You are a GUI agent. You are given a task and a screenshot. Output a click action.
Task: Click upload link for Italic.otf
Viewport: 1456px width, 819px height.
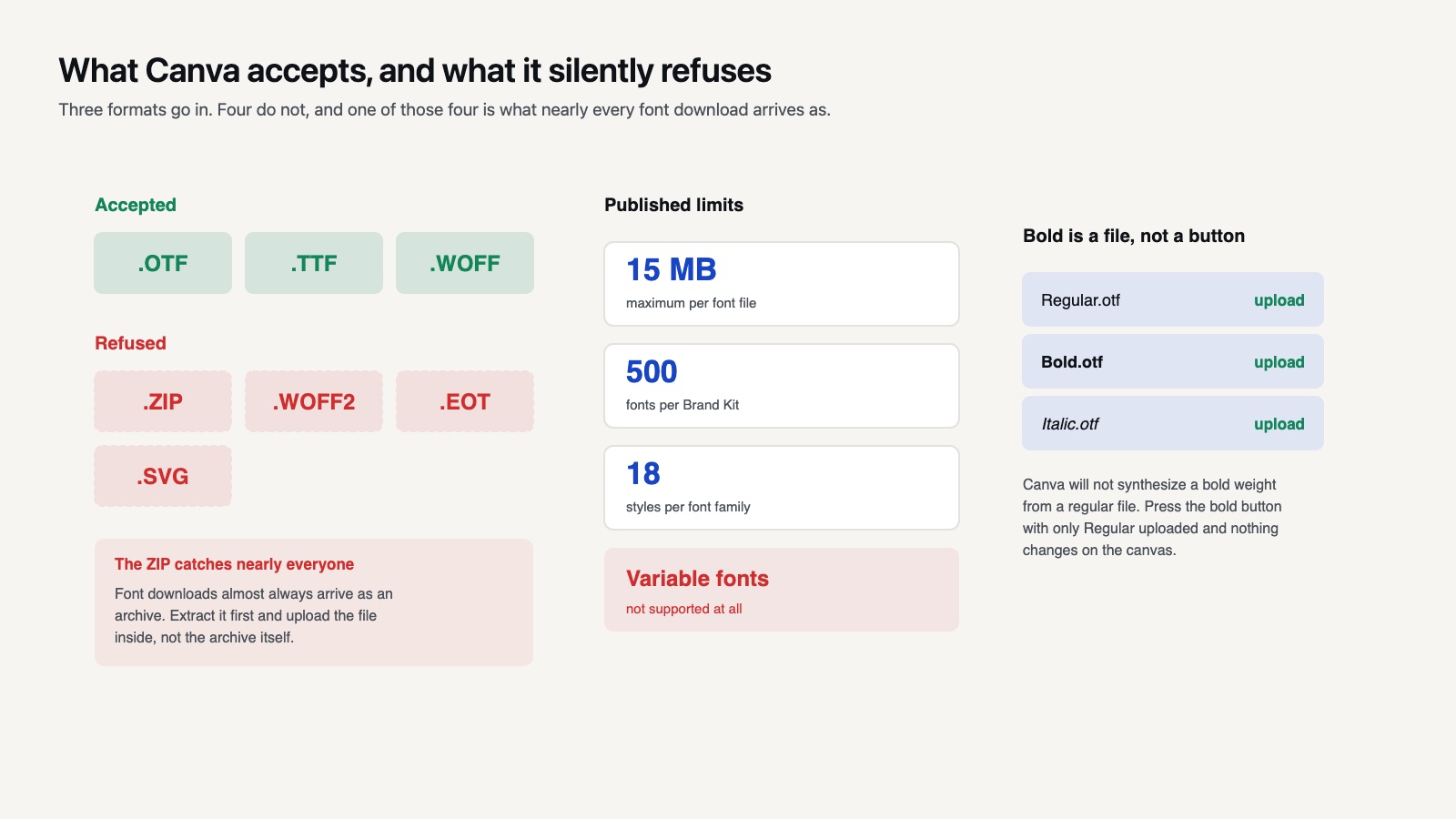[1279, 424]
